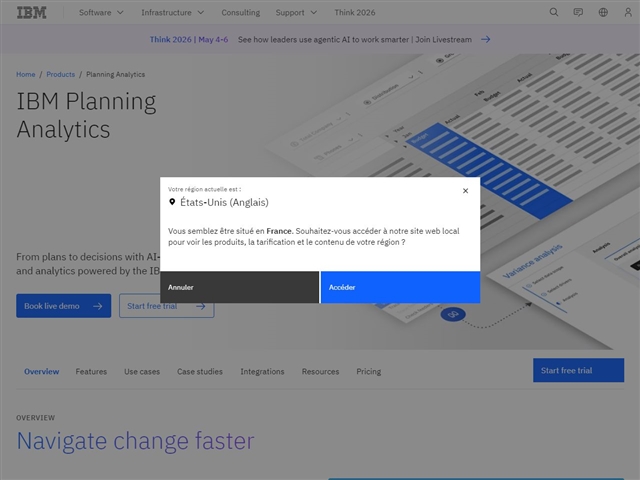This screenshot has height=480, width=640.
Task: Switch to the Pricing tab
Action: coord(369,371)
